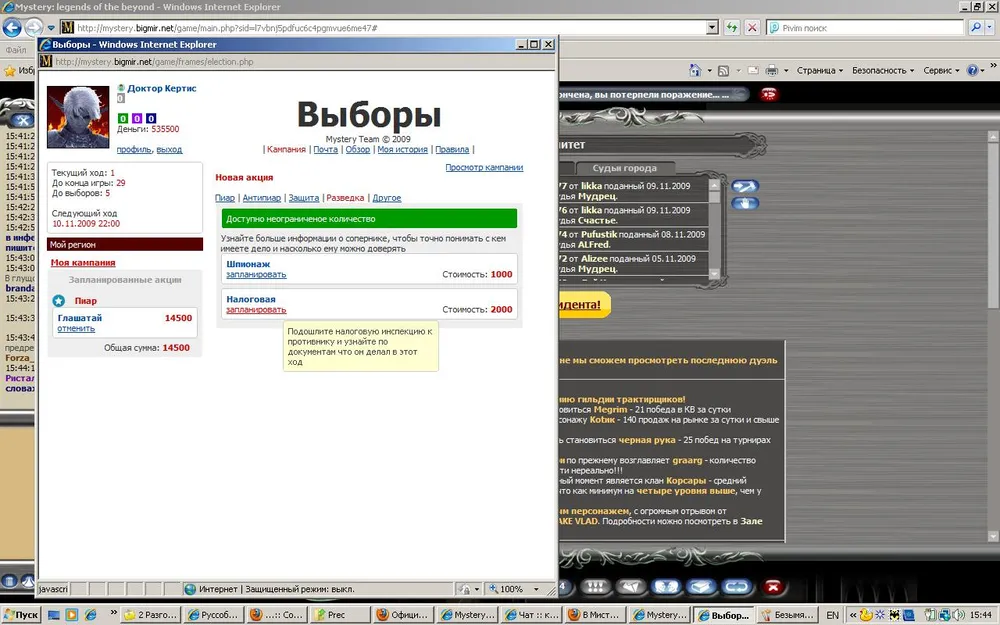Click запланировать under Шпионаж

pyautogui.click(x=256, y=274)
